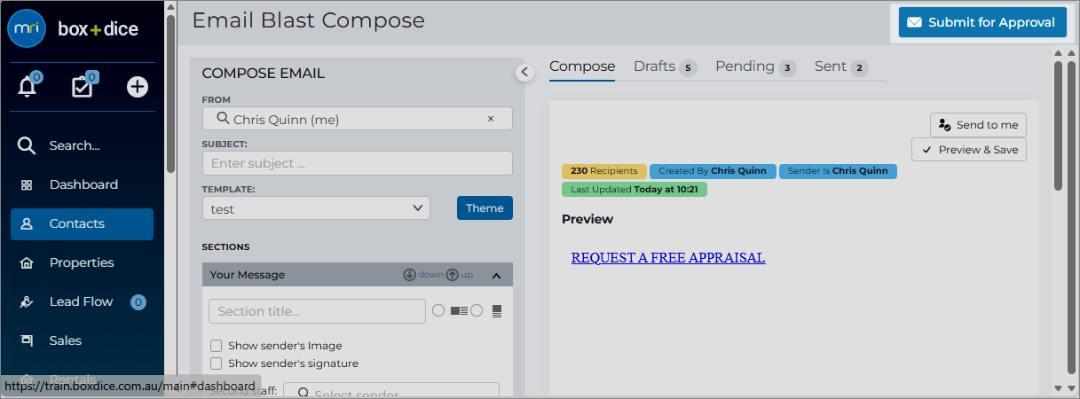
Task: Click the envelope icon on Submit for Approval
Action: point(914,23)
